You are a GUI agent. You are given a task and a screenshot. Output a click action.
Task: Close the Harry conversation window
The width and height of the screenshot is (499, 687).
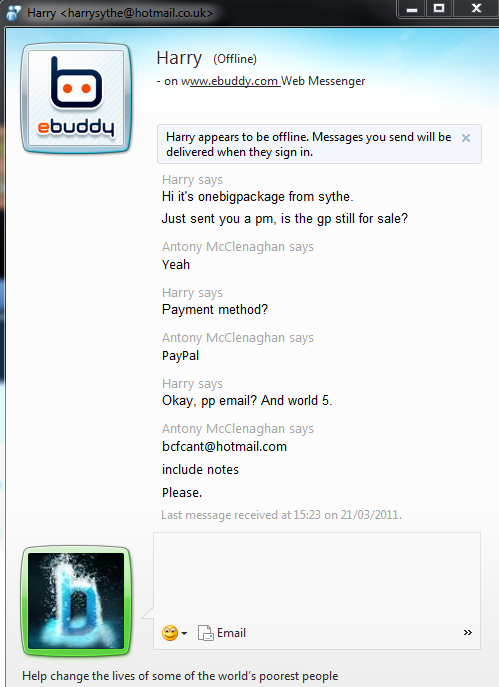coord(476,9)
